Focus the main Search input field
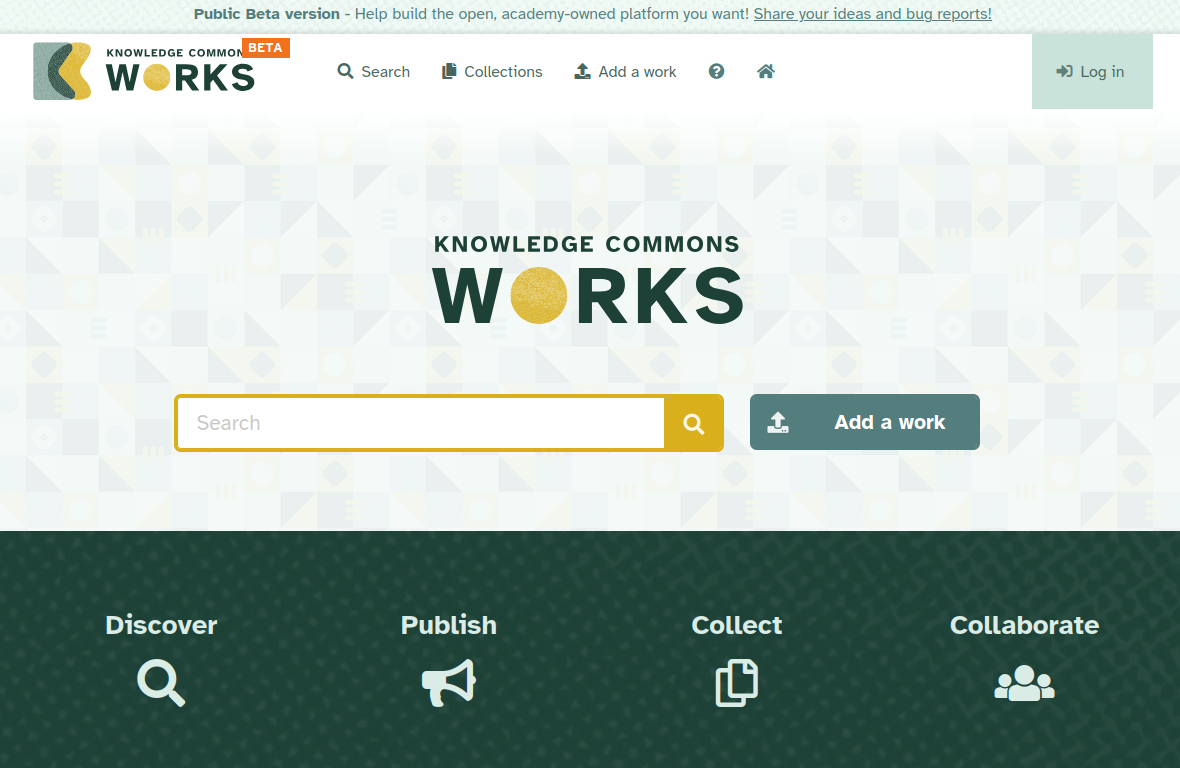 point(421,423)
